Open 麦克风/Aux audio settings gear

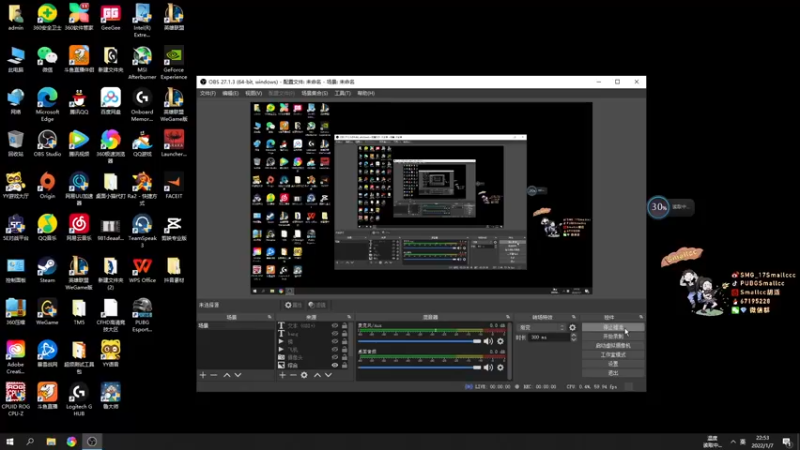click(x=501, y=341)
